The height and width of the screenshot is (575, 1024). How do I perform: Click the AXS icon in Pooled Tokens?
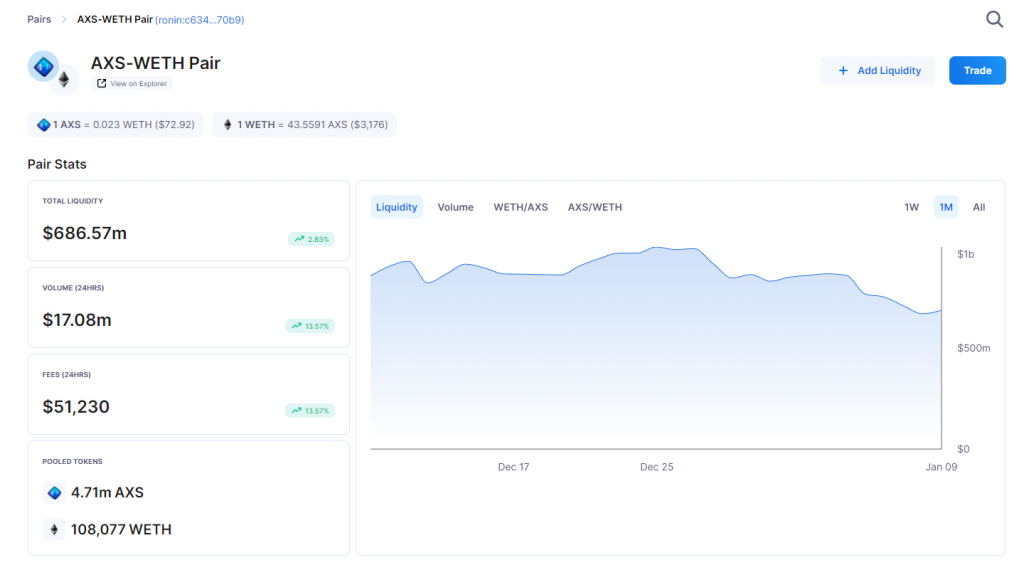[54, 493]
